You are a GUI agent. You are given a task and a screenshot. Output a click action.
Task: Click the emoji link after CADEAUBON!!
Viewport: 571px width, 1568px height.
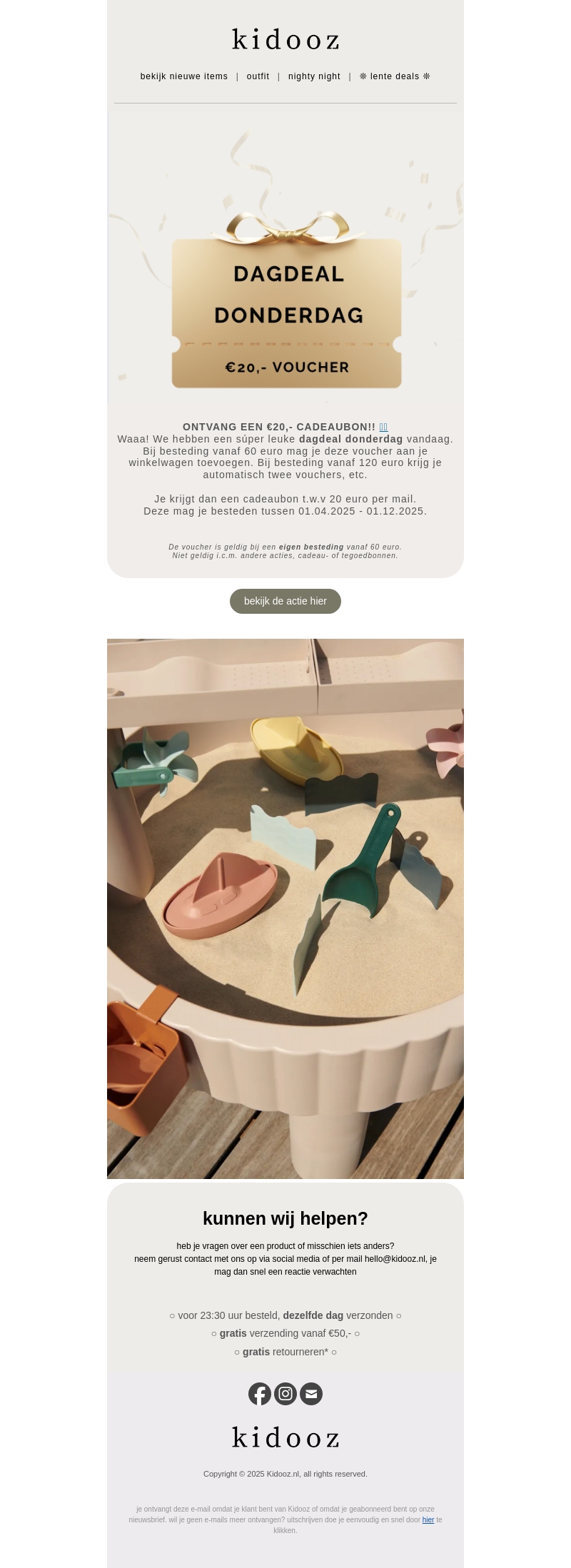pos(383,427)
